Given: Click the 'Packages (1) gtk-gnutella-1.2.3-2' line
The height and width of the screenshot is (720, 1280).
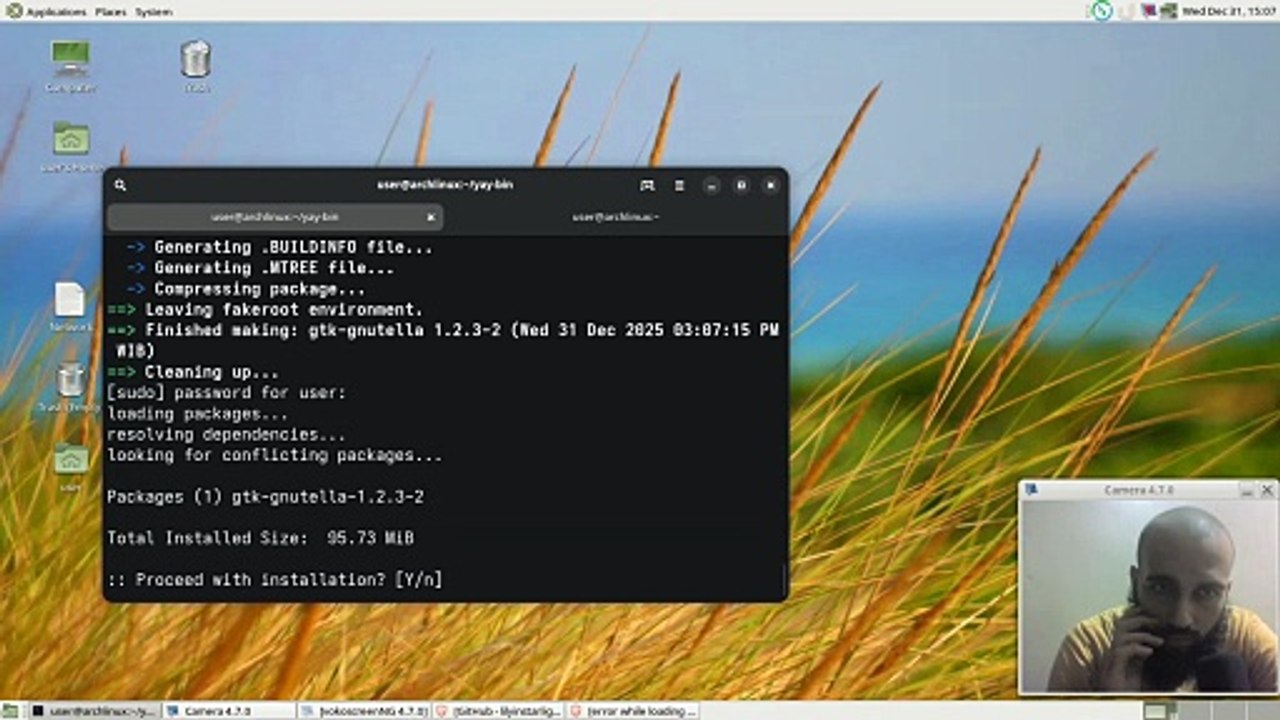Looking at the screenshot, I should (265, 497).
